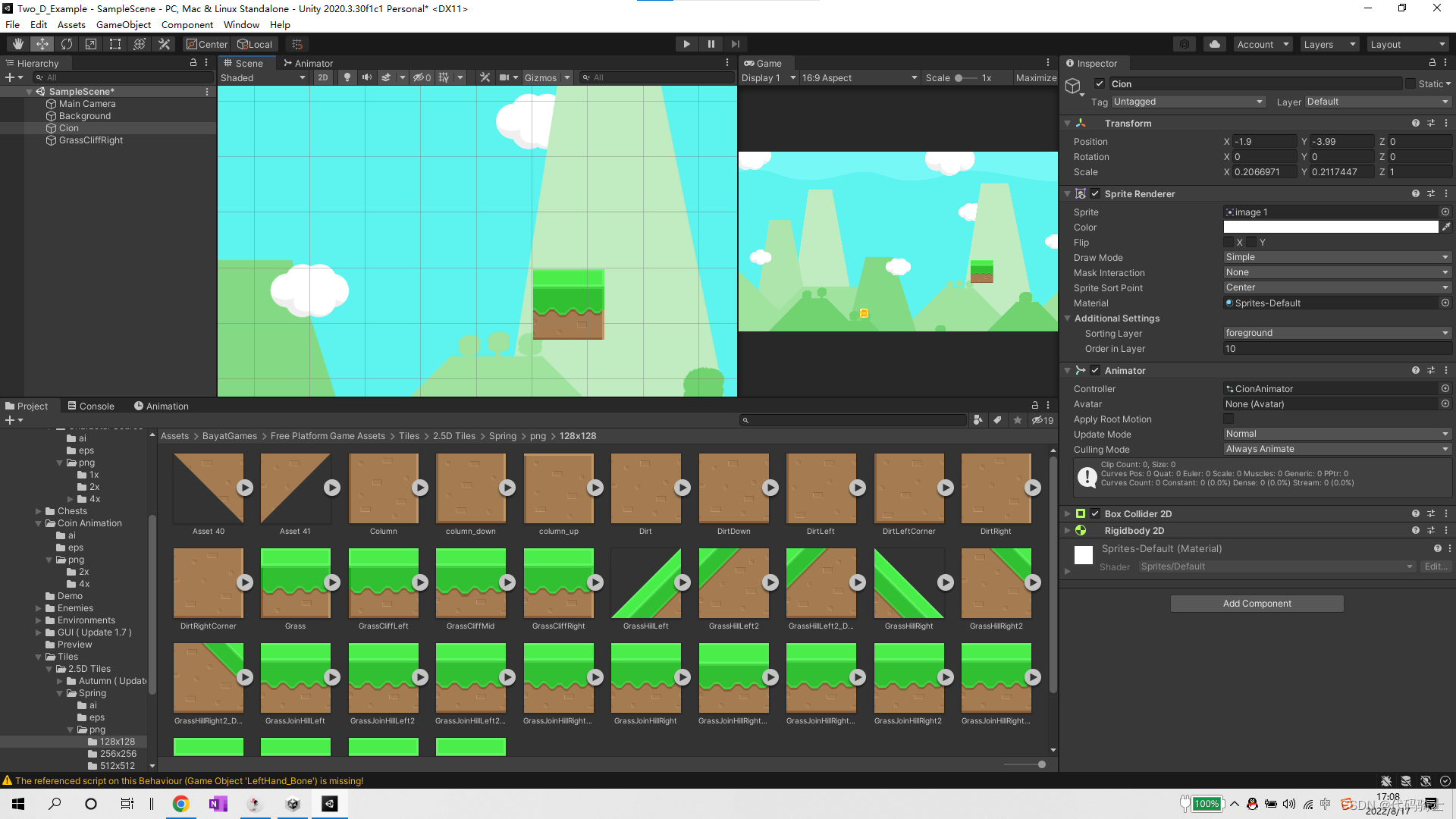Select the Scale tool
The image size is (1456, 819).
90,43
